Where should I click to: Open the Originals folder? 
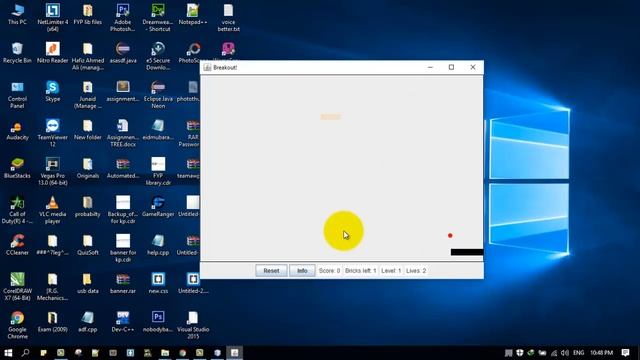88,168
